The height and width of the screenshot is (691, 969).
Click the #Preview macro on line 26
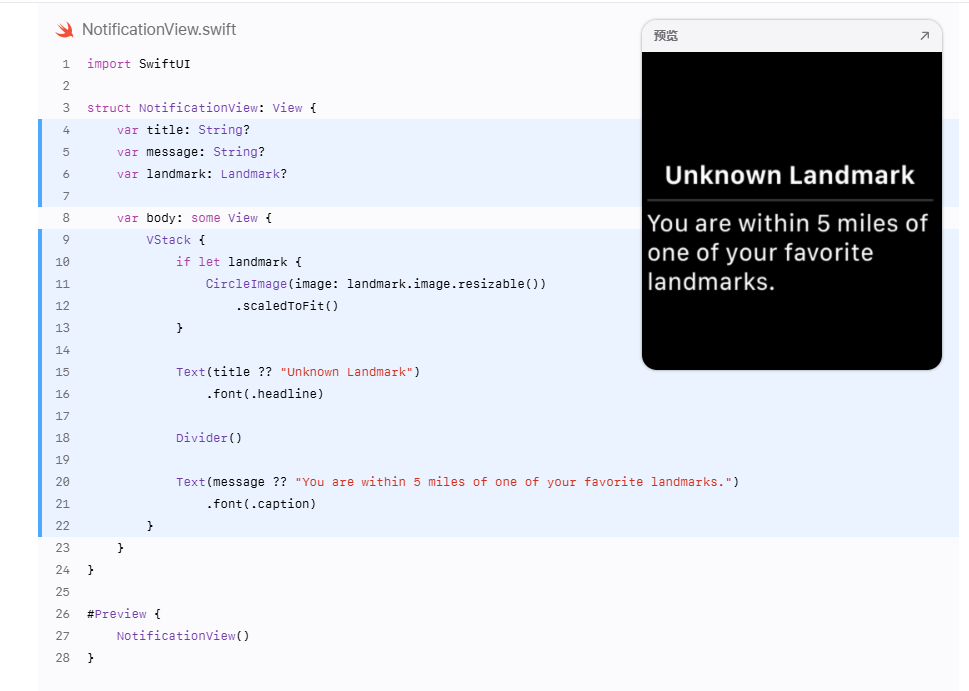117,614
